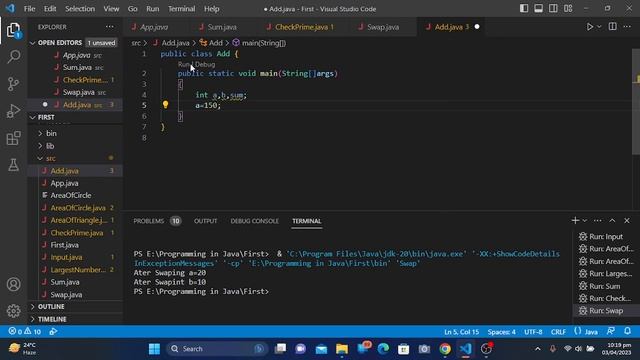Close the terminal panel
The image size is (640, 360).
[x=627, y=221]
